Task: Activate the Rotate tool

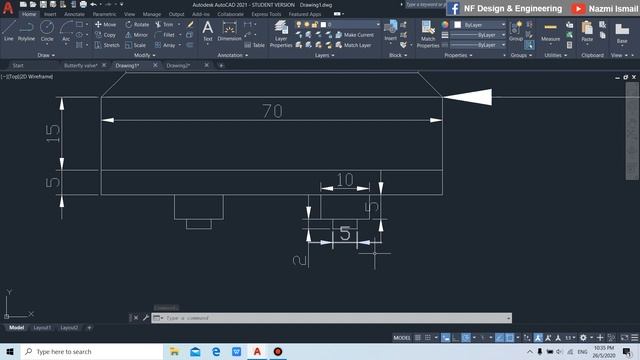Action: [137, 24]
